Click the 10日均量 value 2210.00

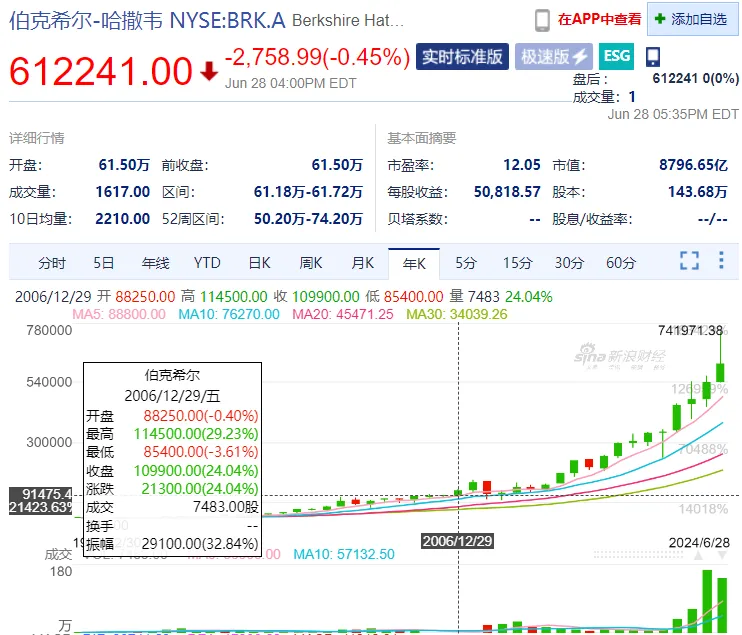pyautogui.click(x=123, y=219)
